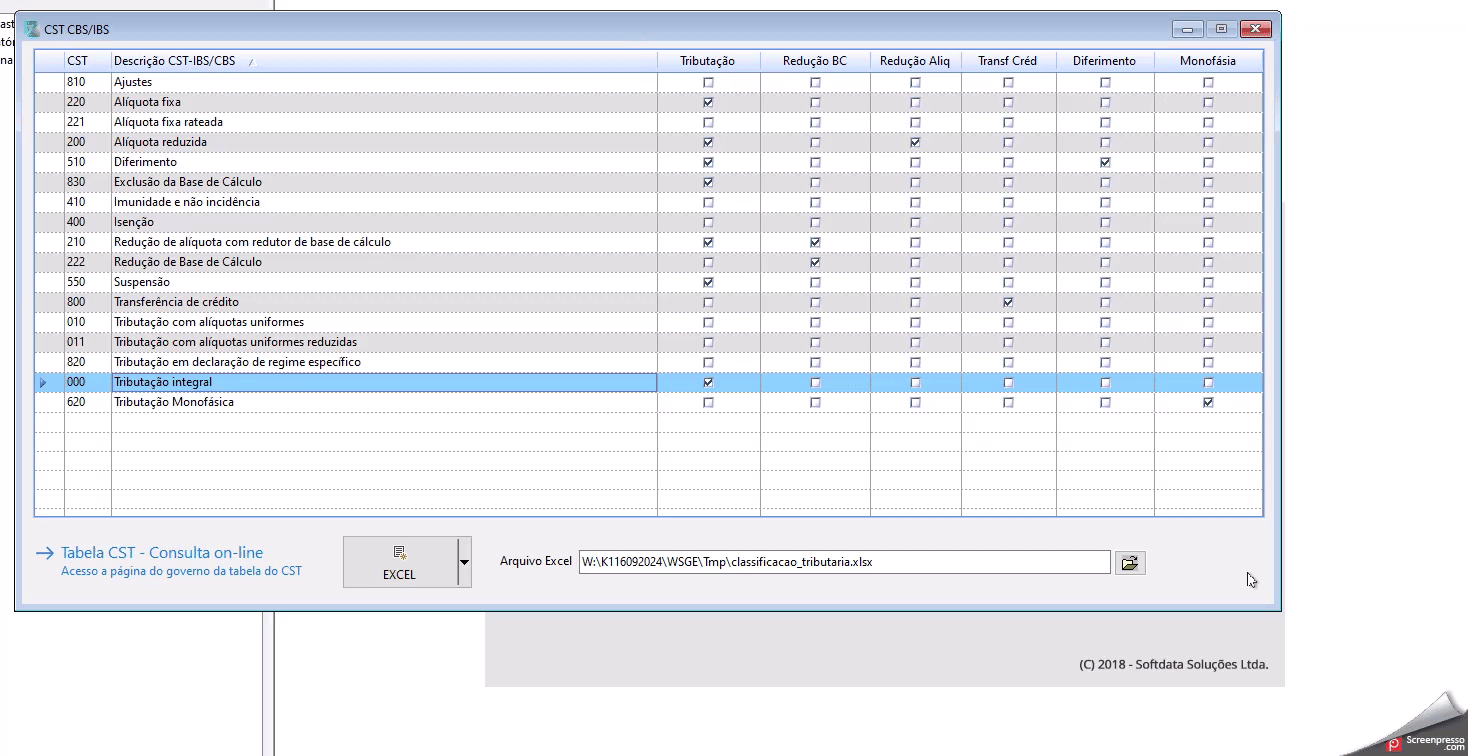This screenshot has width=1468, height=756.
Task: Click the Monofásia column header
Action: (x=1208, y=61)
